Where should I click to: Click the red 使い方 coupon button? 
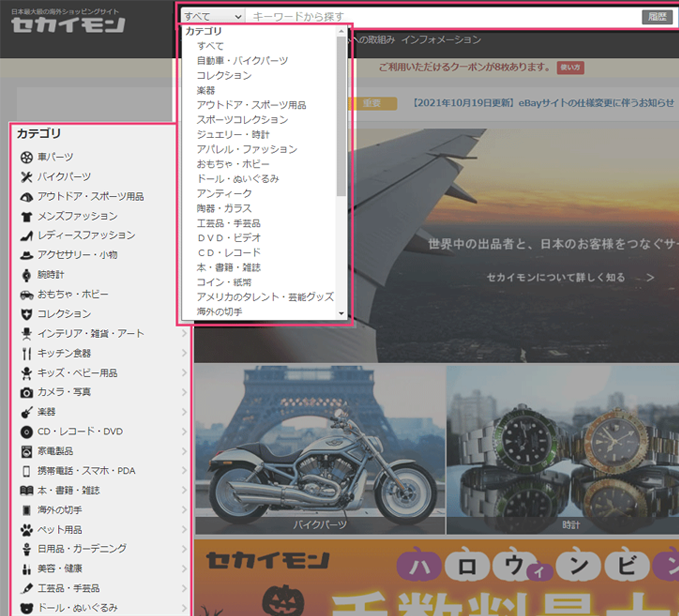570,68
